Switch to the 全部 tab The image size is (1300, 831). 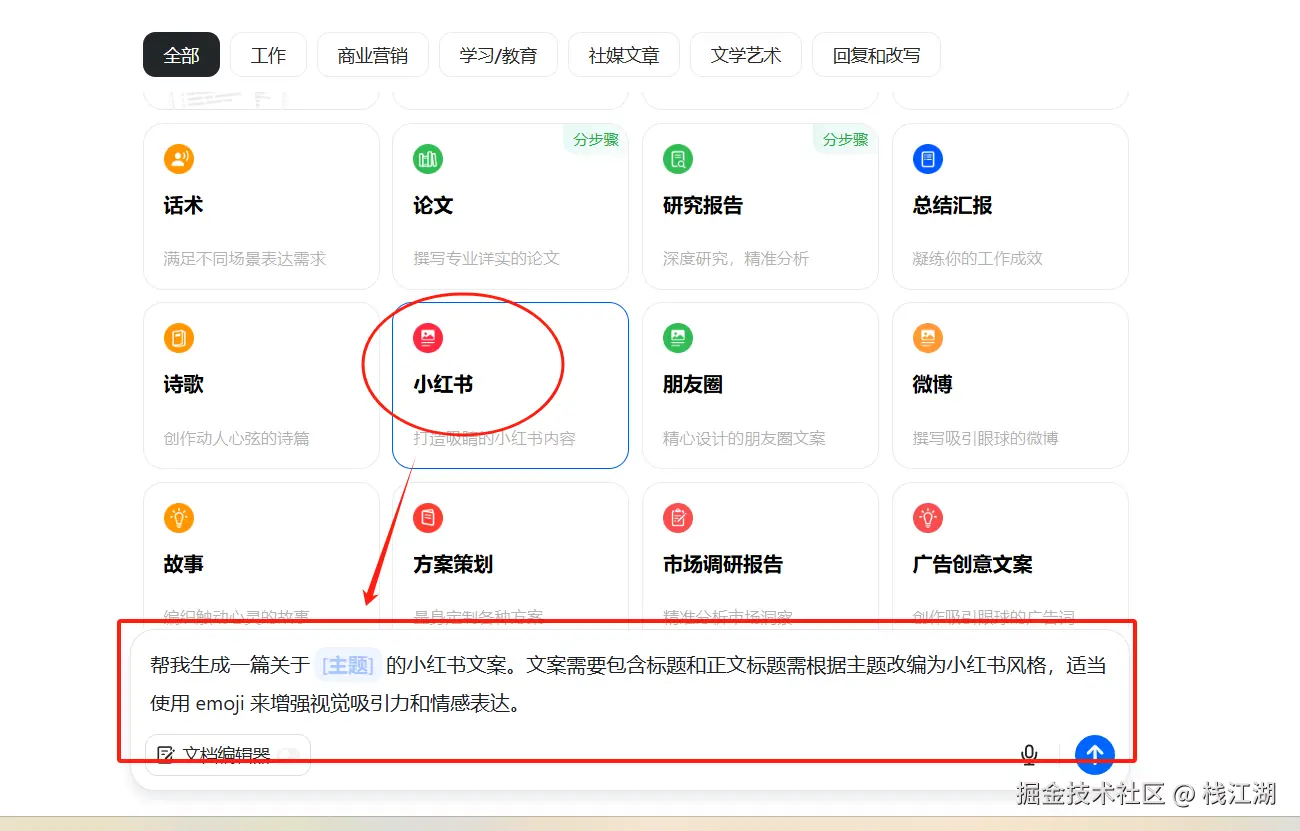pyautogui.click(x=181, y=55)
